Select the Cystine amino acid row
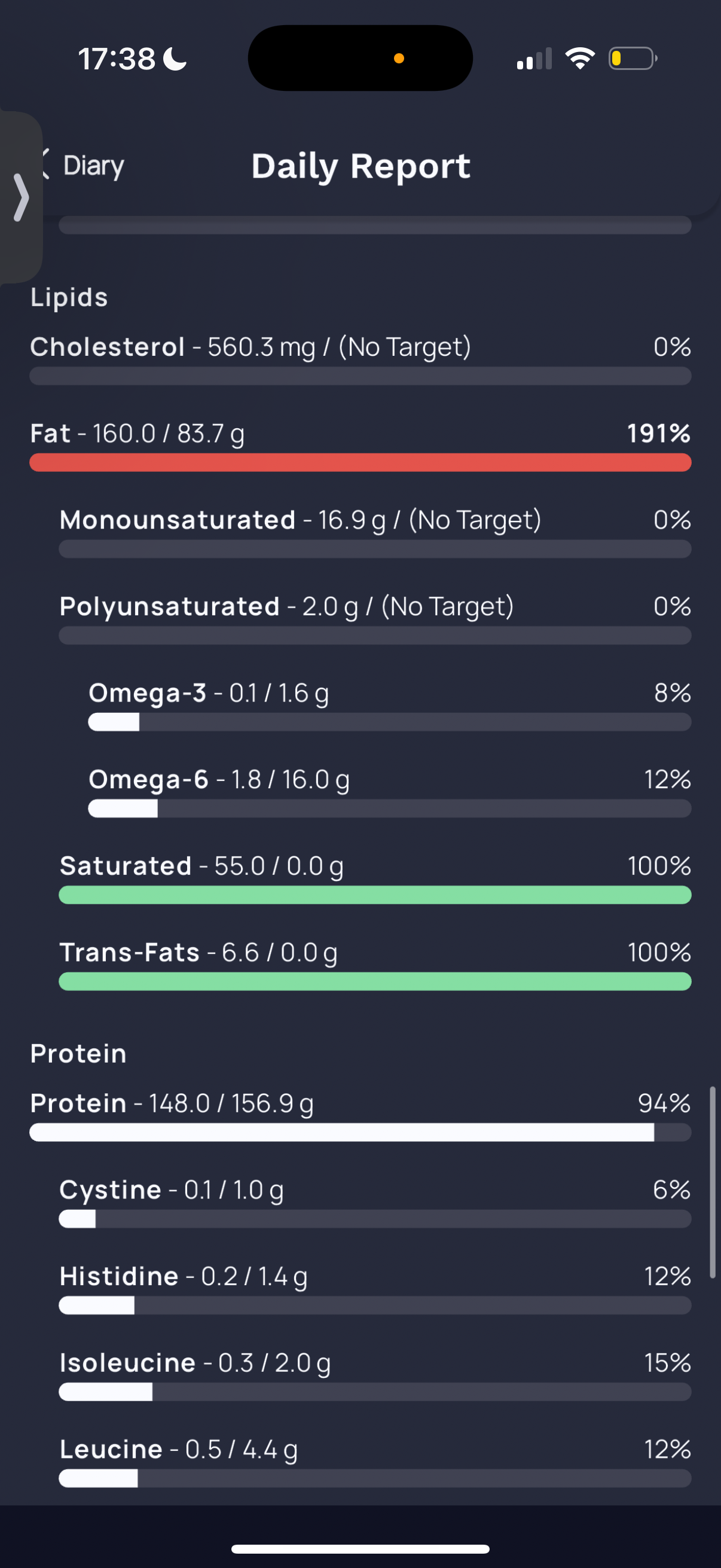721x1568 pixels. pyautogui.click(x=375, y=1201)
